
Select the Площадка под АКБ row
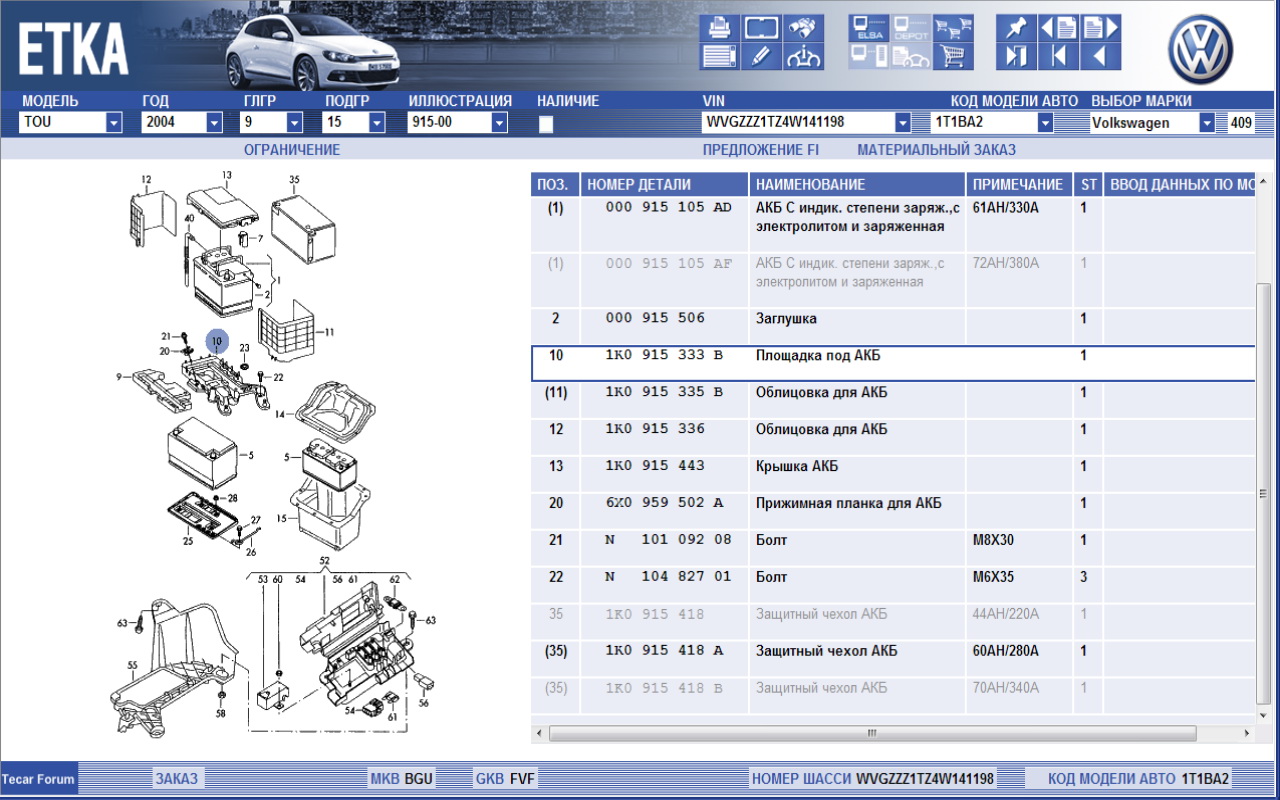coord(893,364)
